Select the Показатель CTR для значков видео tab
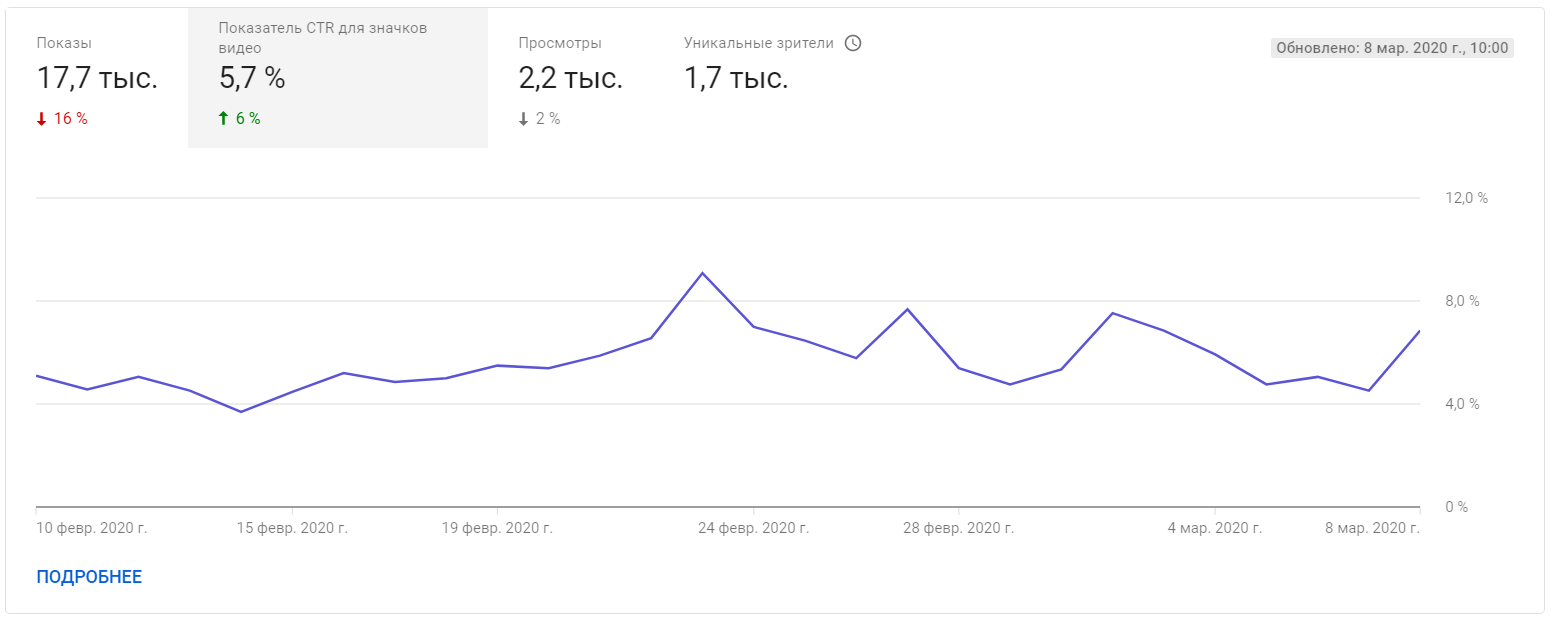Viewport: 1552px width, 619px height. pyautogui.click(x=337, y=78)
